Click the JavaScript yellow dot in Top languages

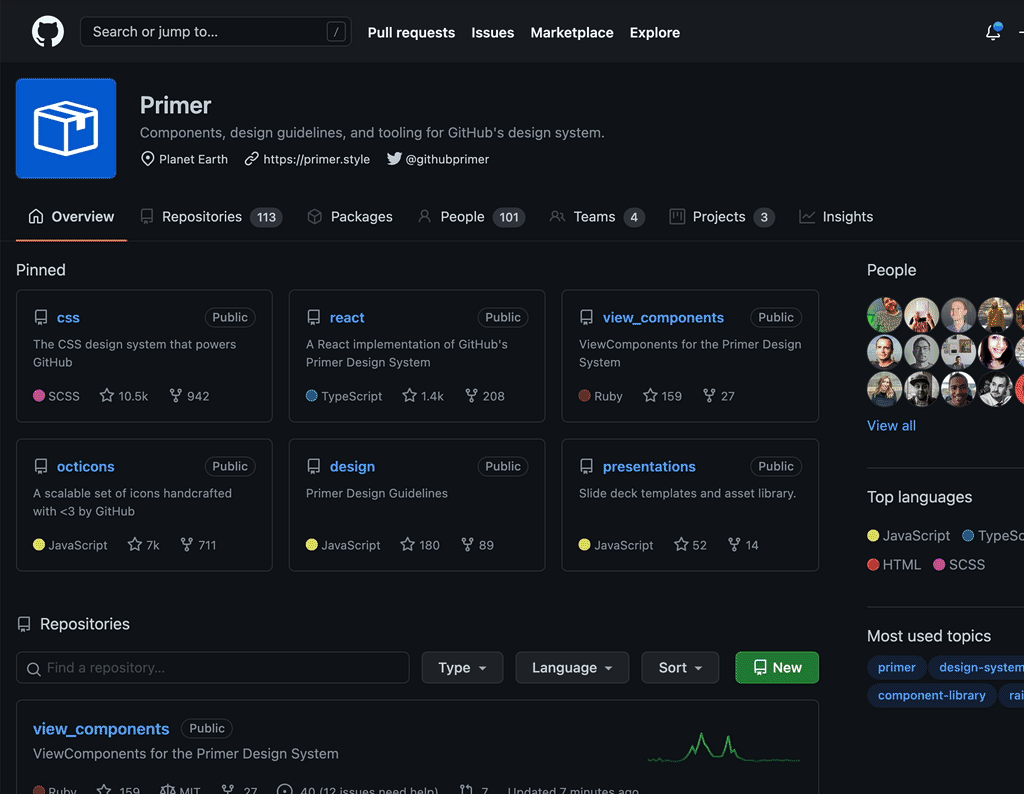coord(873,535)
